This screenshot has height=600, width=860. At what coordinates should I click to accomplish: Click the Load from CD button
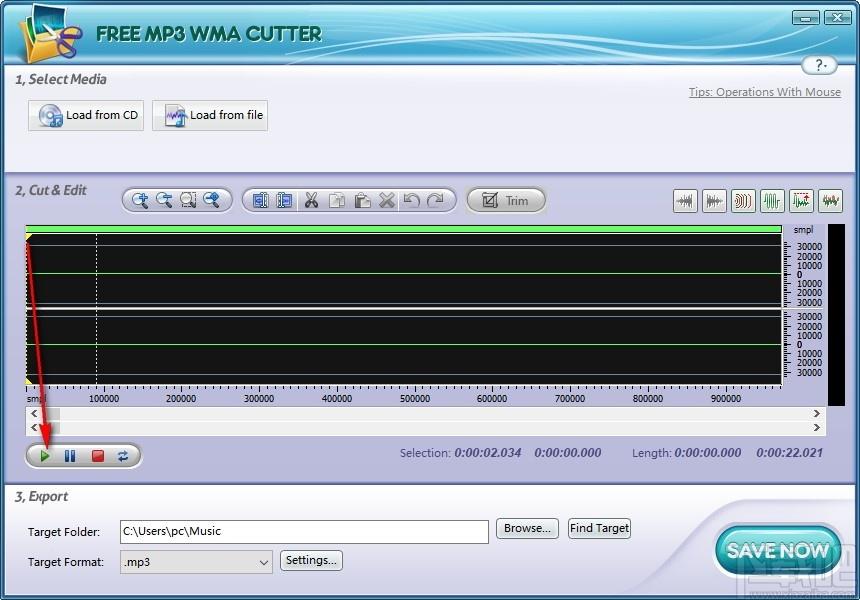coord(86,115)
